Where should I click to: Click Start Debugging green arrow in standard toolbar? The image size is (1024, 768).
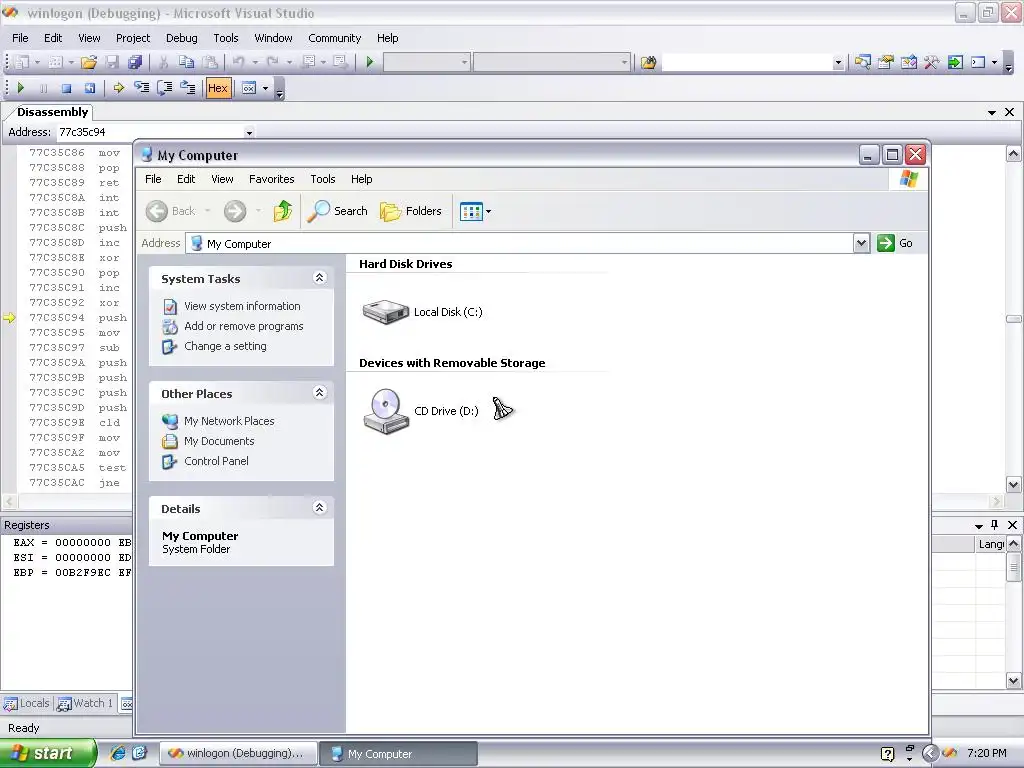click(x=370, y=63)
